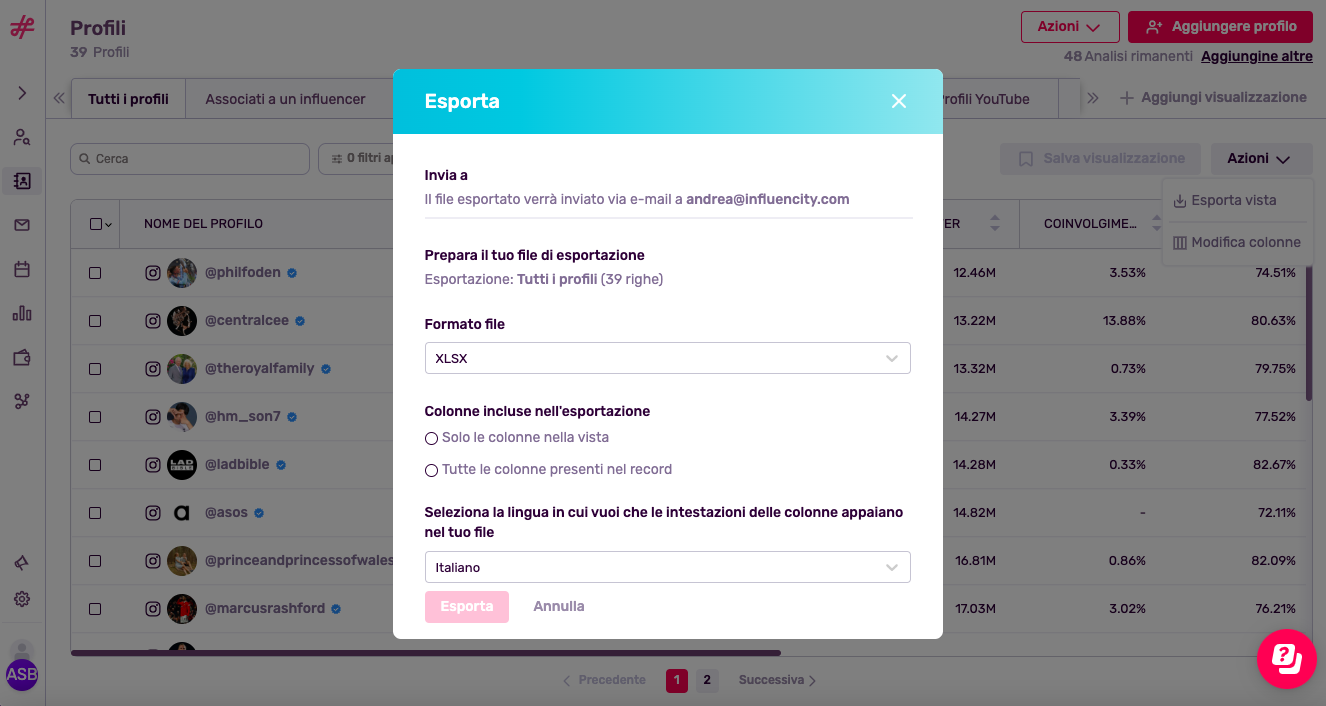Click the 'Aggiungine altre' link
Image resolution: width=1326 pixels, height=706 pixels.
pyautogui.click(x=1257, y=56)
